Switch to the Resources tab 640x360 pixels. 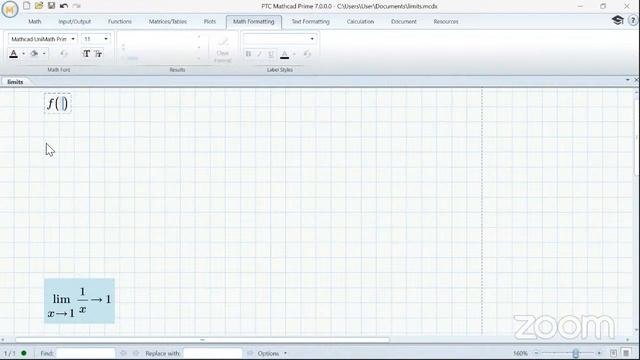(x=446, y=21)
